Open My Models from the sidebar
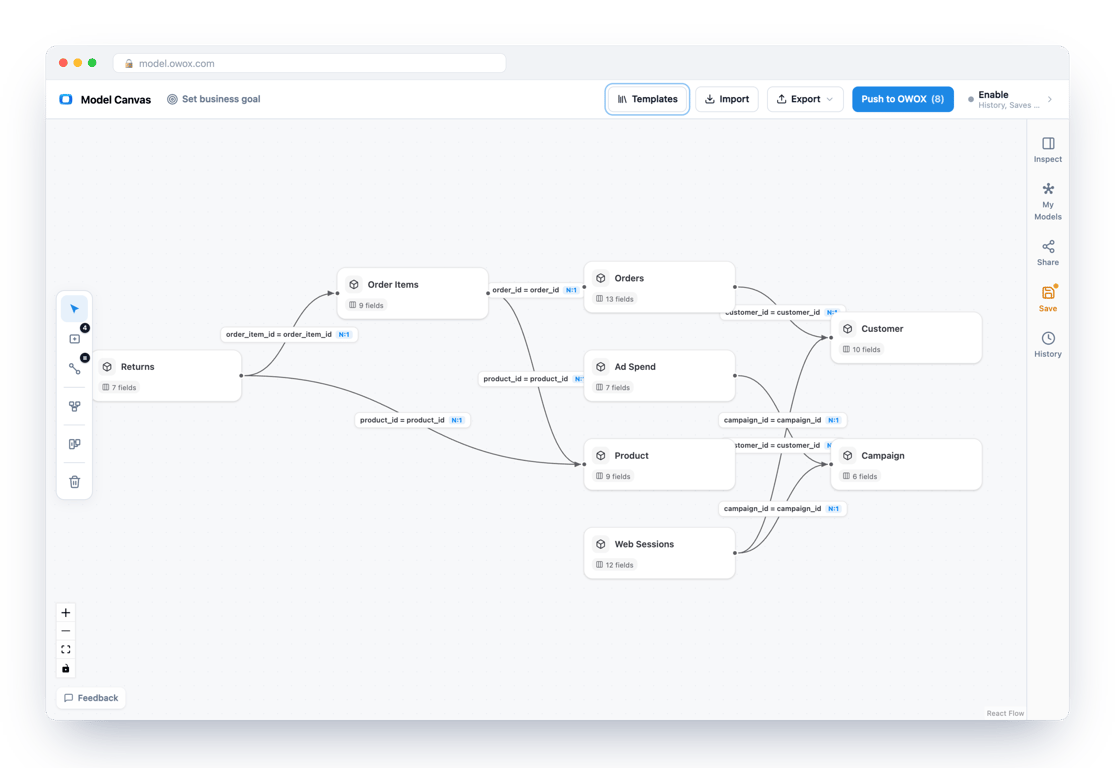The width and height of the screenshot is (1115, 768). (1048, 201)
